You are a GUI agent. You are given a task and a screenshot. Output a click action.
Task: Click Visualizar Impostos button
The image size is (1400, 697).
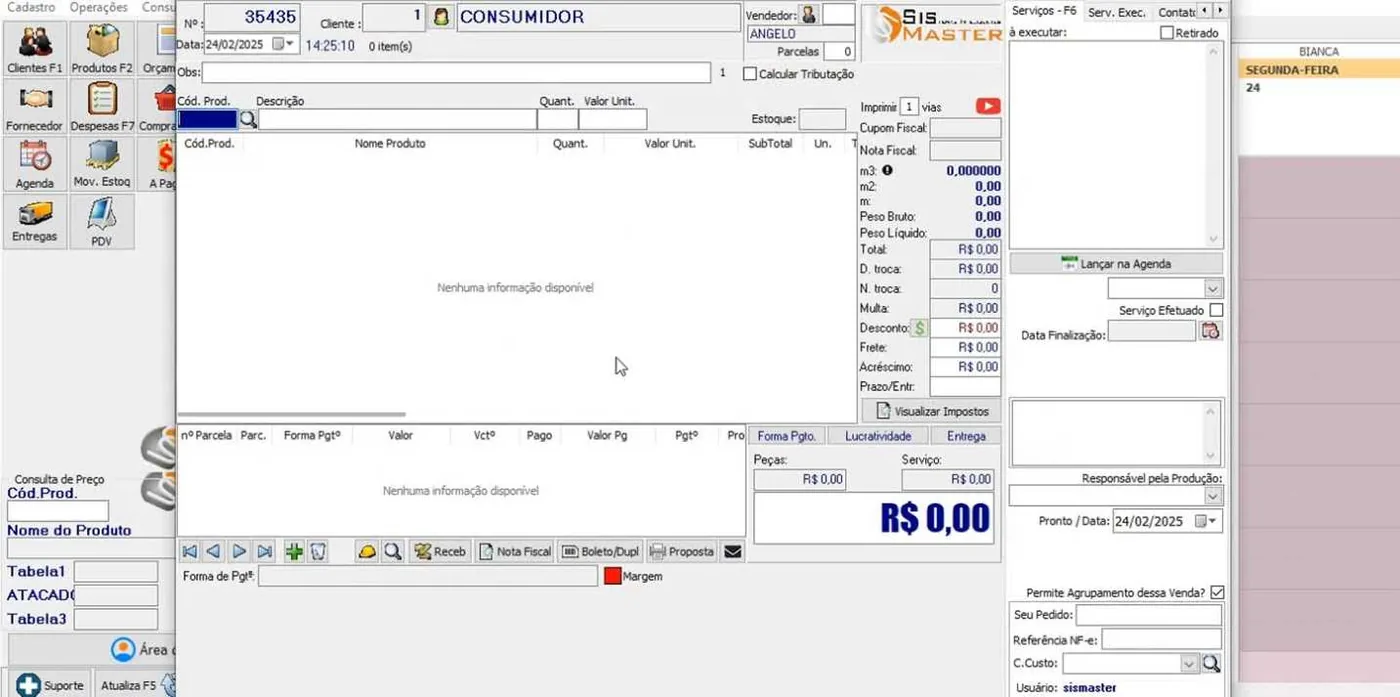tap(932, 411)
